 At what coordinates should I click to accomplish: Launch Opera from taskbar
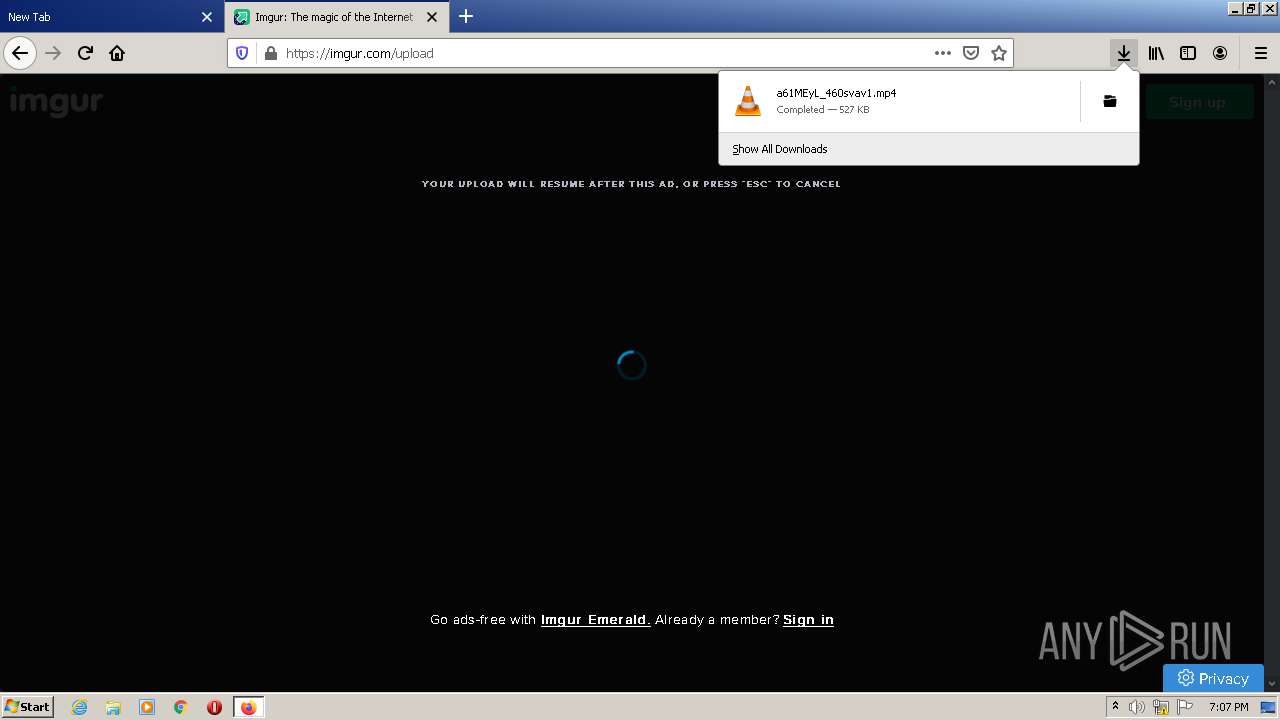[214, 707]
